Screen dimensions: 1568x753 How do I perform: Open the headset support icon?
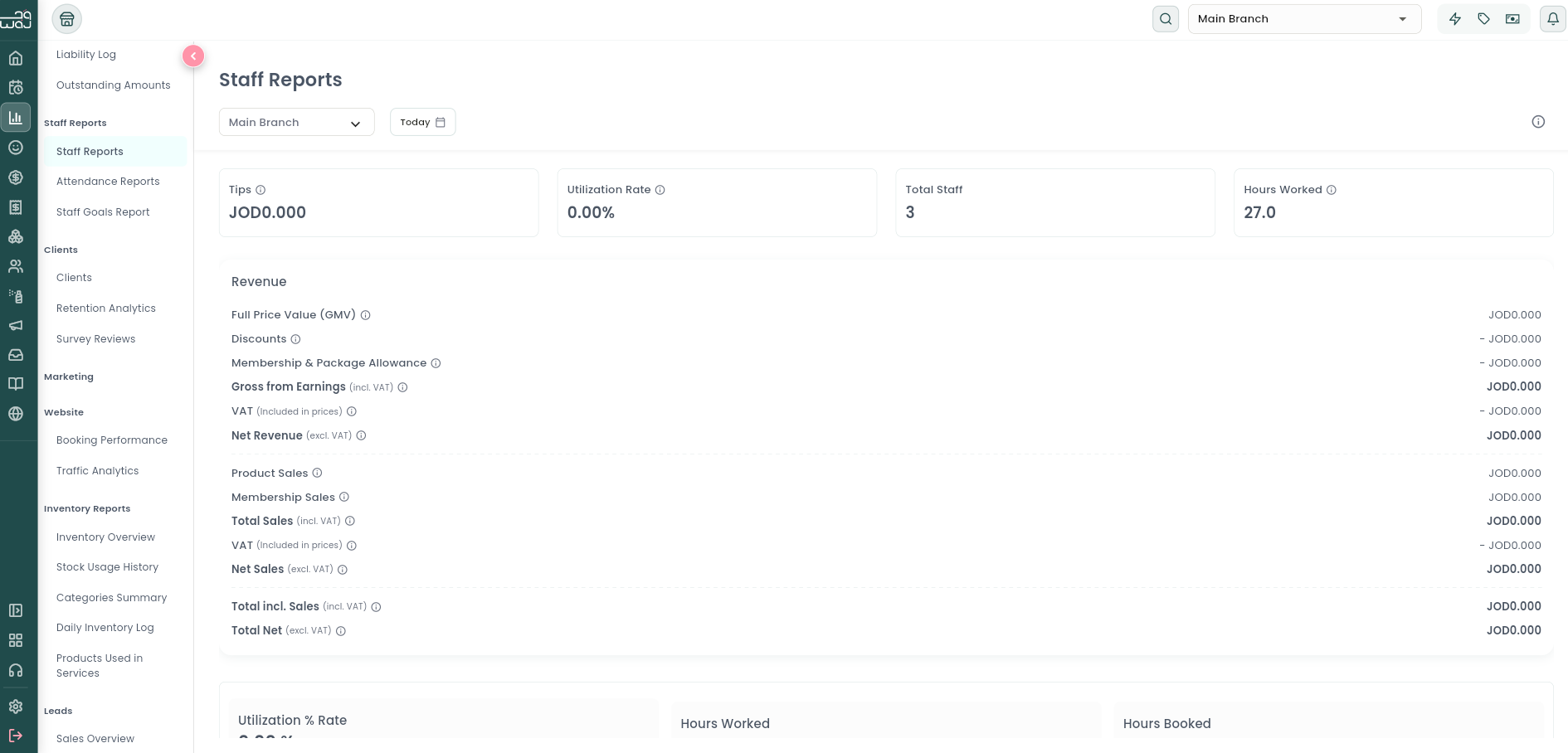point(16,670)
